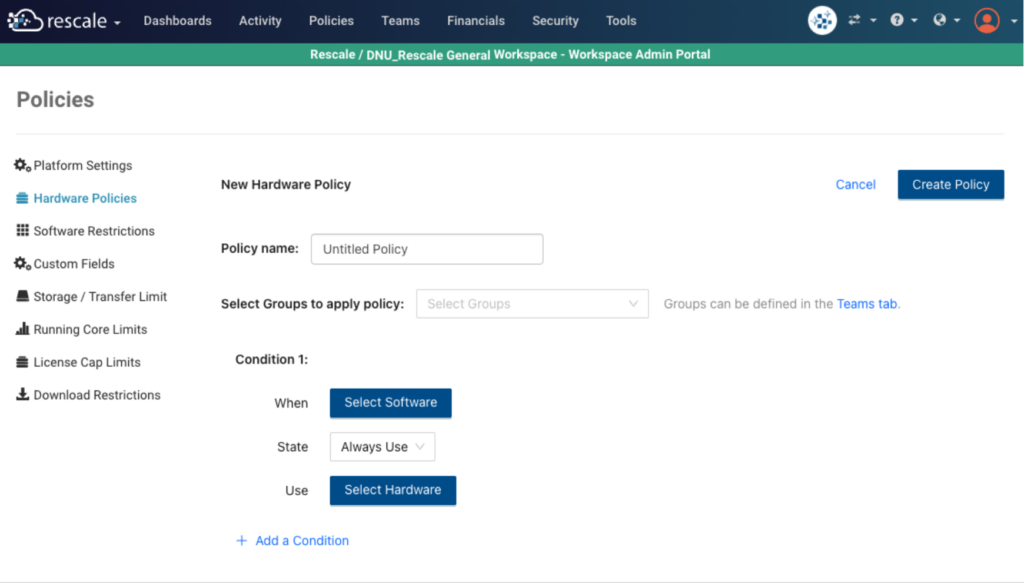
Task: Open Download Restrictions section
Action: [97, 395]
